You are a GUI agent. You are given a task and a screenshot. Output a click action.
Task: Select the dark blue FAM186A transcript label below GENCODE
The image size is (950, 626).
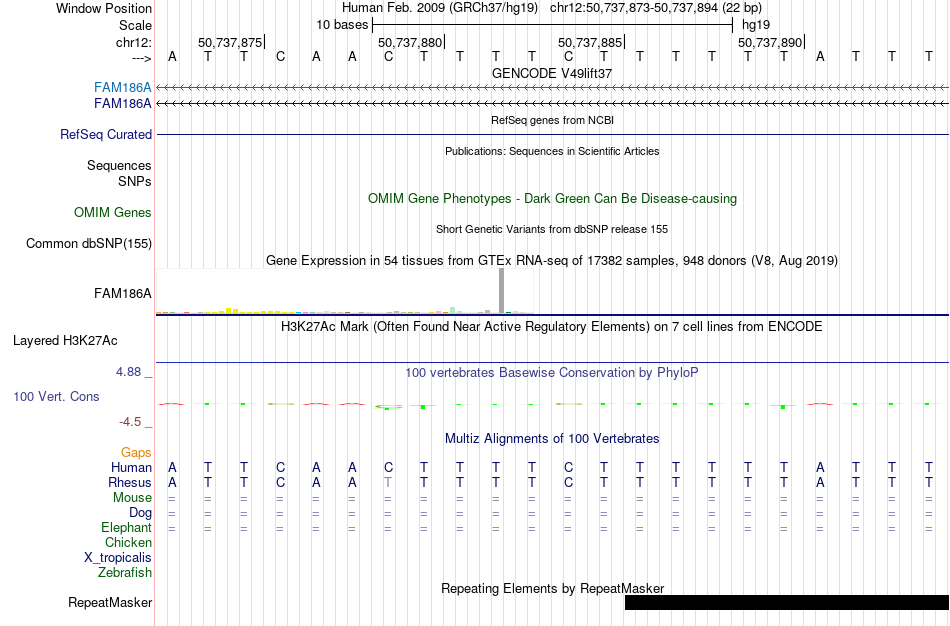[x=122, y=104]
